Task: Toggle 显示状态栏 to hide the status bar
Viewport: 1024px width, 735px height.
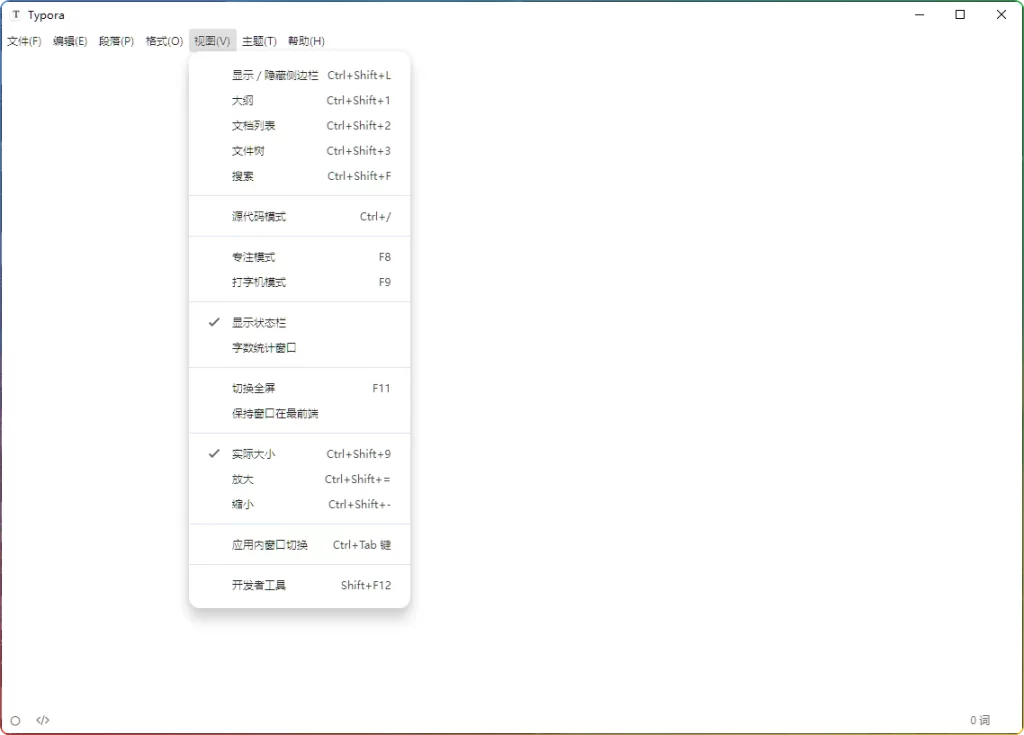Action: pyautogui.click(x=257, y=321)
